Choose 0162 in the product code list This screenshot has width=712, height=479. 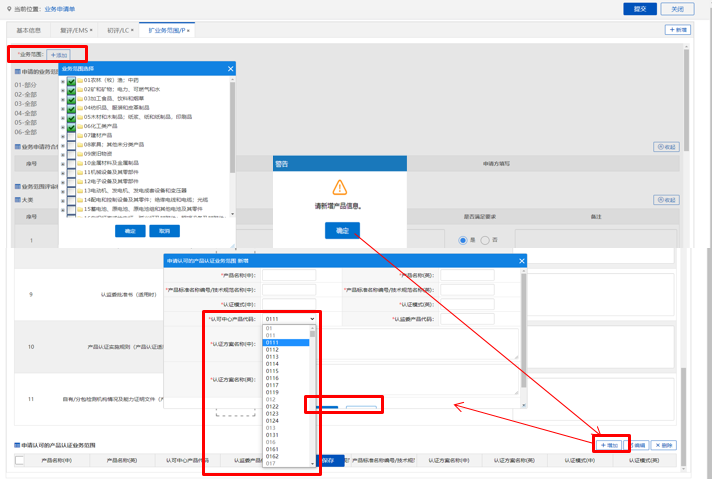272,456
